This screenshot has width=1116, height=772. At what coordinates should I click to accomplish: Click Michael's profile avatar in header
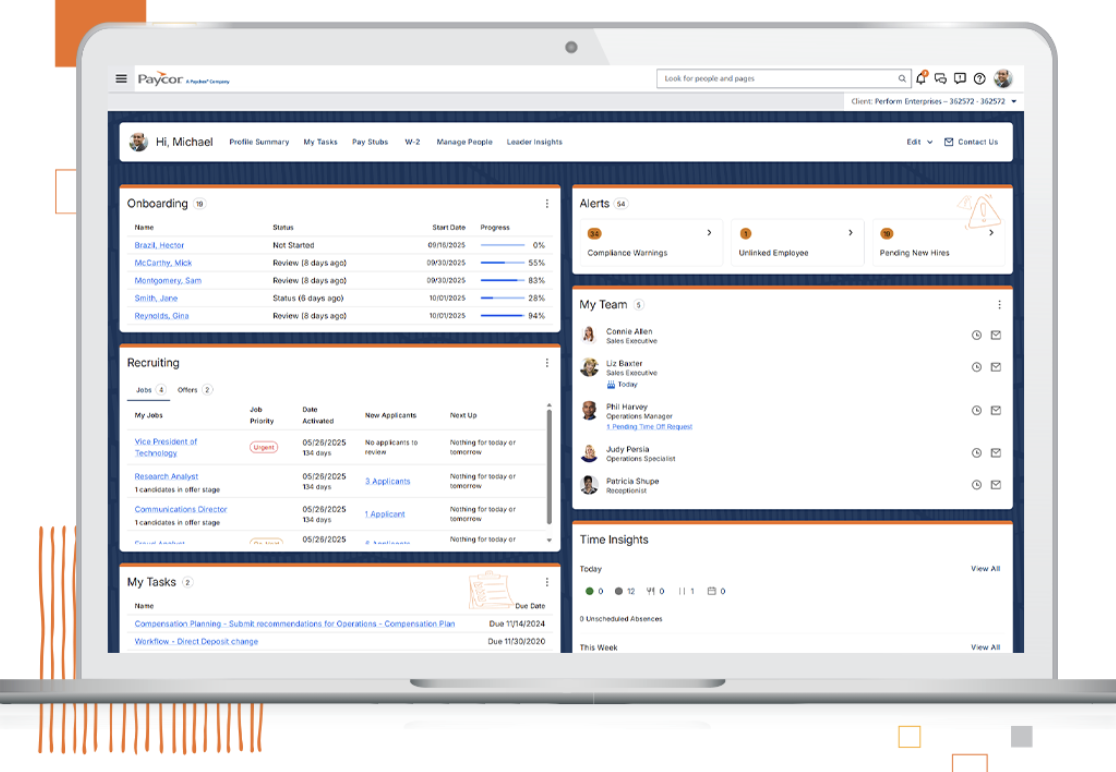click(x=1004, y=77)
